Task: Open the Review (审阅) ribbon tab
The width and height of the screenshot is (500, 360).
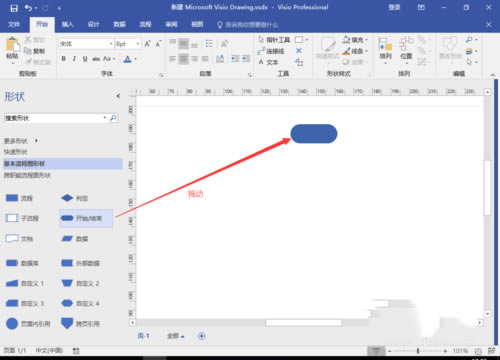Action: [171, 24]
